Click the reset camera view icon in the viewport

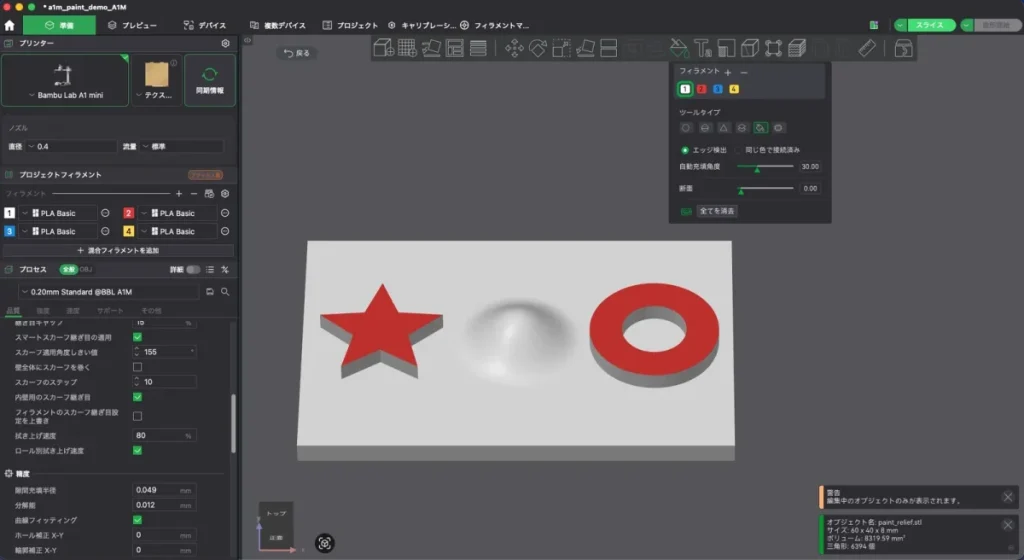[x=325, y=543]
